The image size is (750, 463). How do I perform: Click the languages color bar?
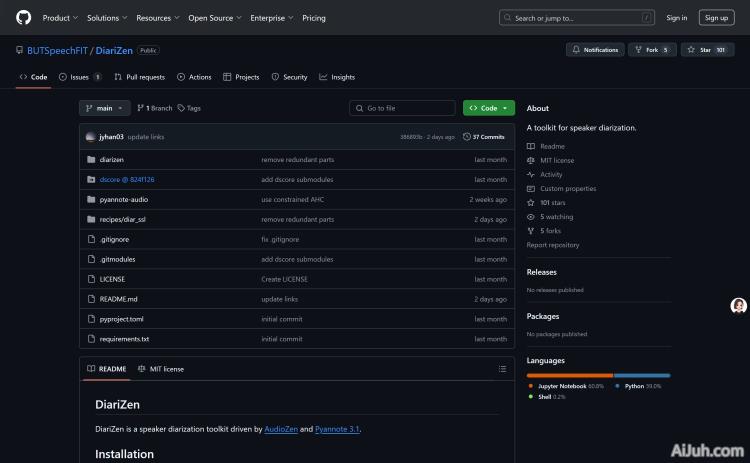[x=598, y=375]
